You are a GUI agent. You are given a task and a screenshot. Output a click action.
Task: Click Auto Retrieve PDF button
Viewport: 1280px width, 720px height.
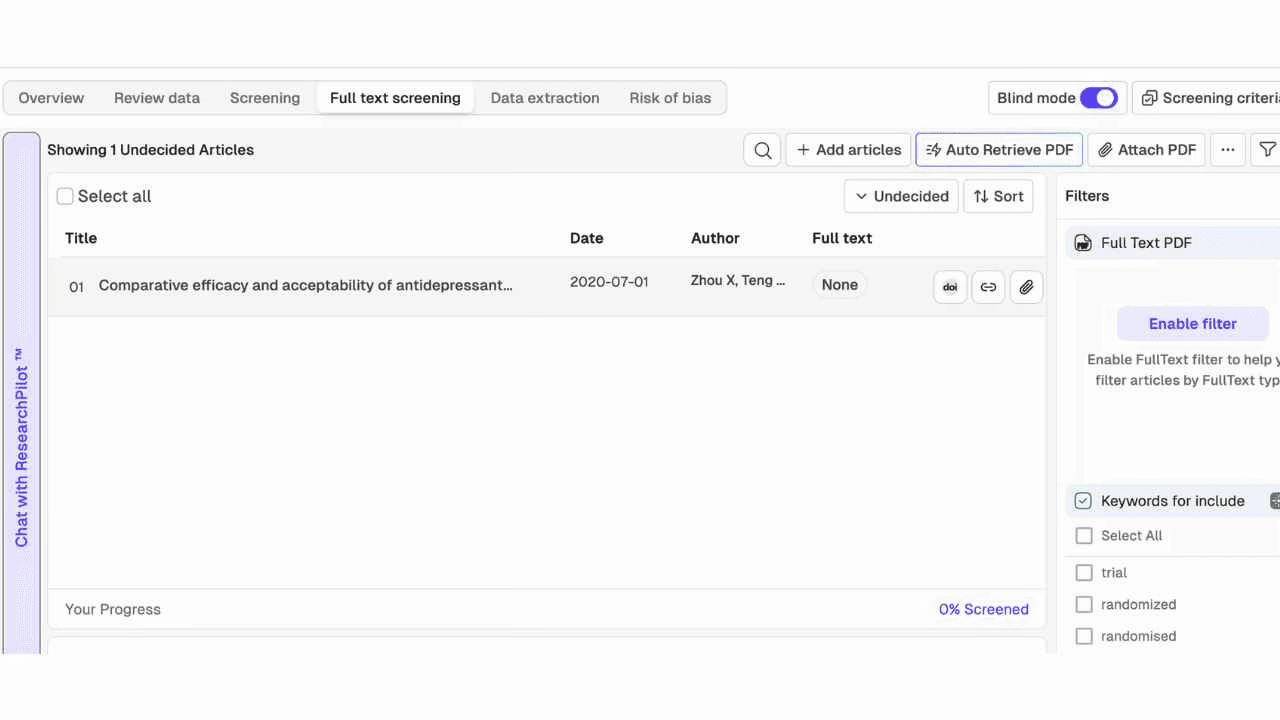click(999, 150)
